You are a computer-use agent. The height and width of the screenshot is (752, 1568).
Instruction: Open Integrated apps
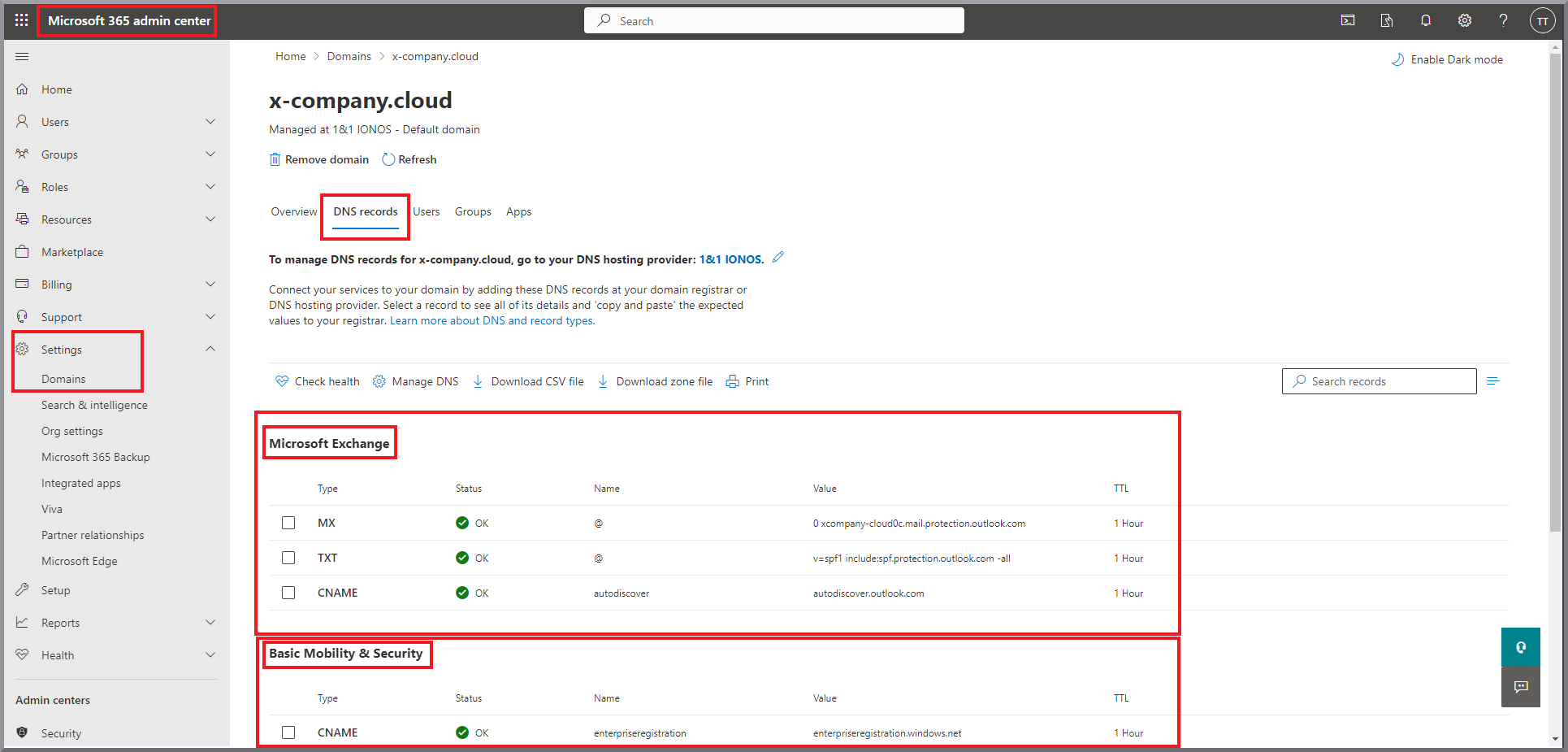[x=81, y=483]
